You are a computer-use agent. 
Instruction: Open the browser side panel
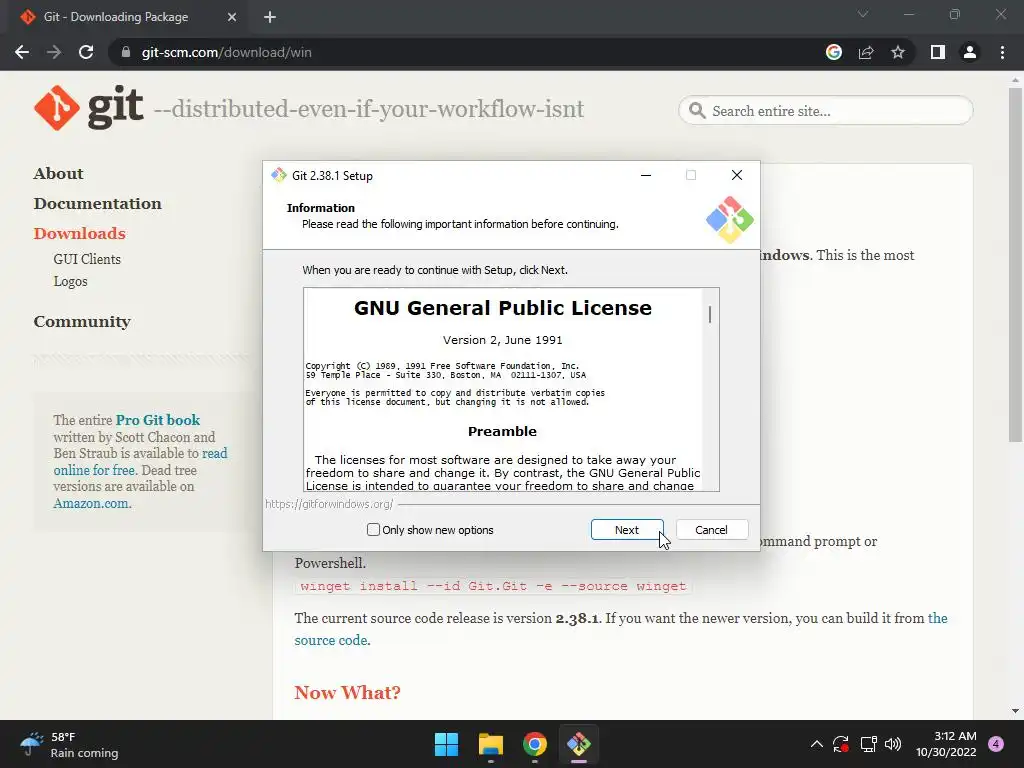coord(938,52)
